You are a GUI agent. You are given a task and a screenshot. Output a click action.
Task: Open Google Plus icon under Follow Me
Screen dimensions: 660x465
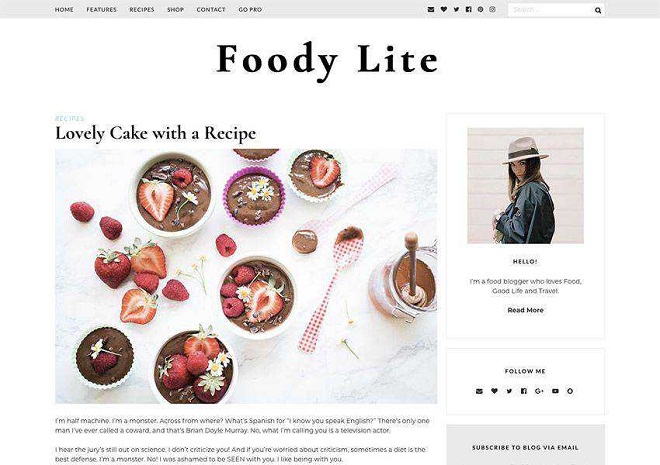pos(539,391)
